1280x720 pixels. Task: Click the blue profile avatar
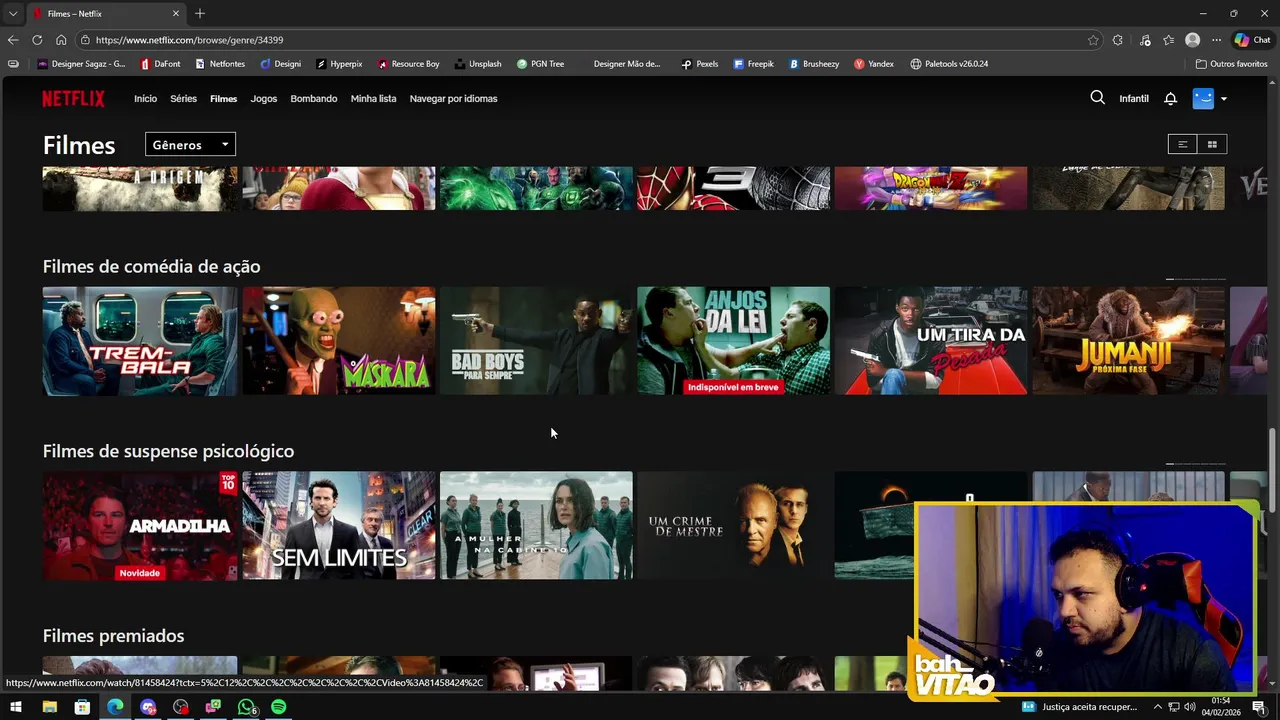tap(1203, 98)
